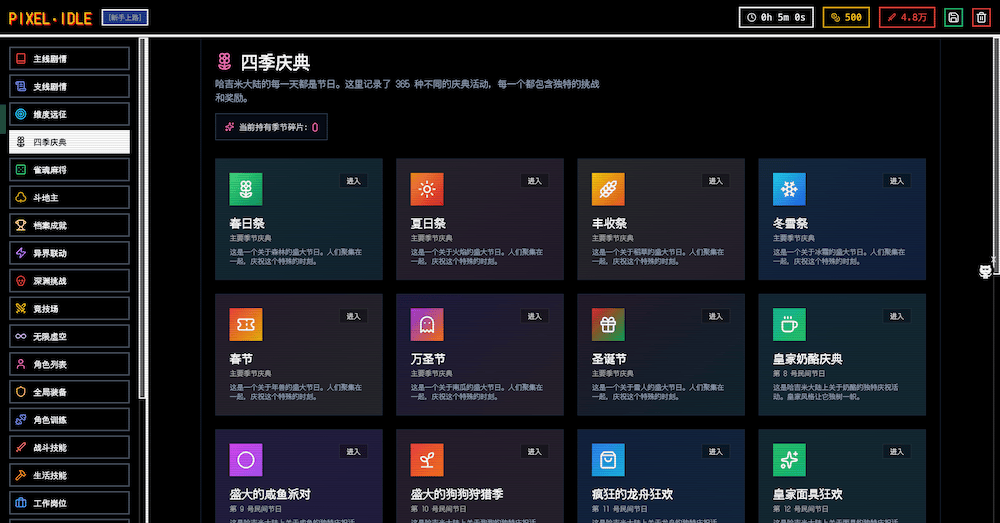Viewport: 1000px width, 523px height.
Task: Click the orange sun icon for 夏日祭
Action: [x=426, y=189]
